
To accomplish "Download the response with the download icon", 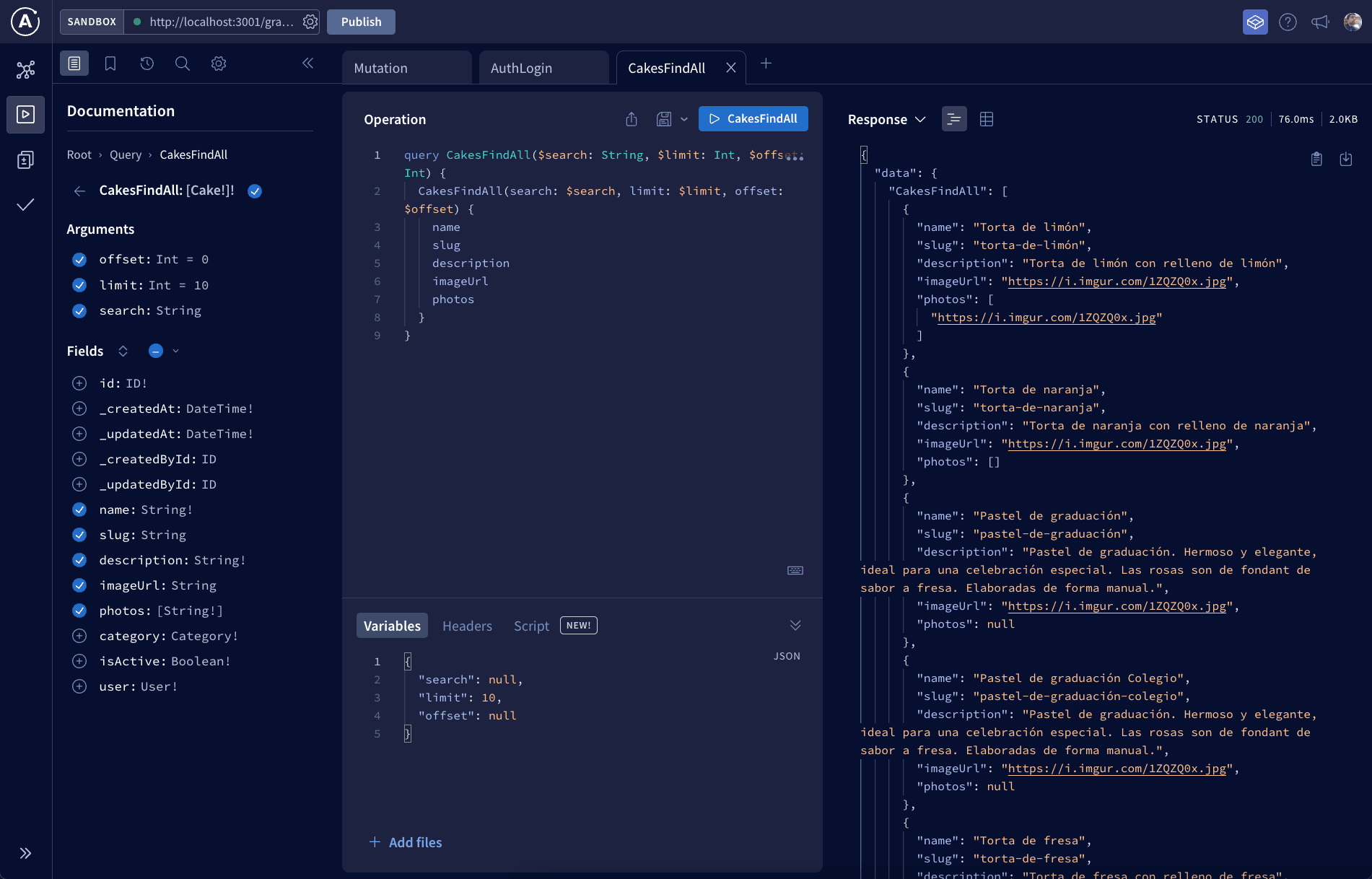I will click(x=1345, y=159).
